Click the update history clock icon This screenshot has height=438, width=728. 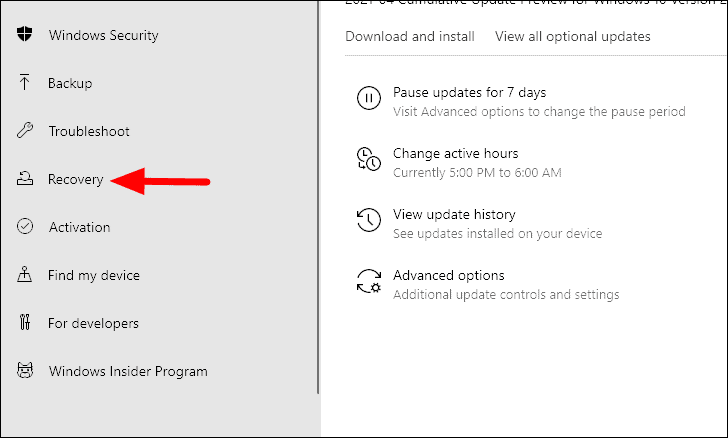pyautogui.click(x=369, y=220)
